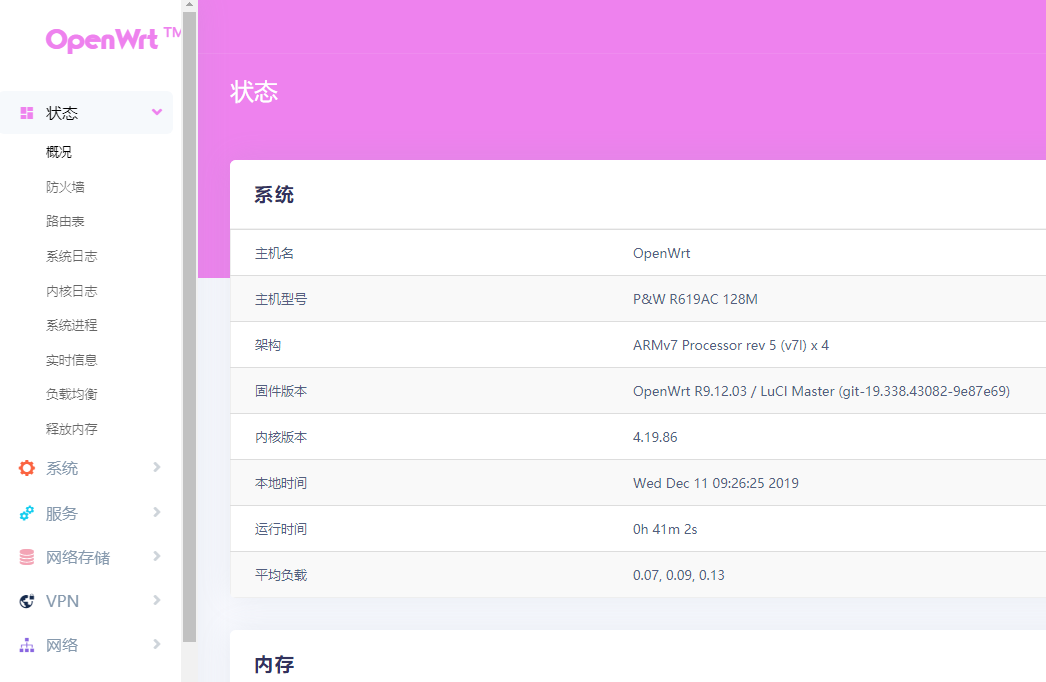Image resolution: width=1046 pixels, height=682 pixels.
Task: Open the 防火墙 status page
Action: click(65, 187)
